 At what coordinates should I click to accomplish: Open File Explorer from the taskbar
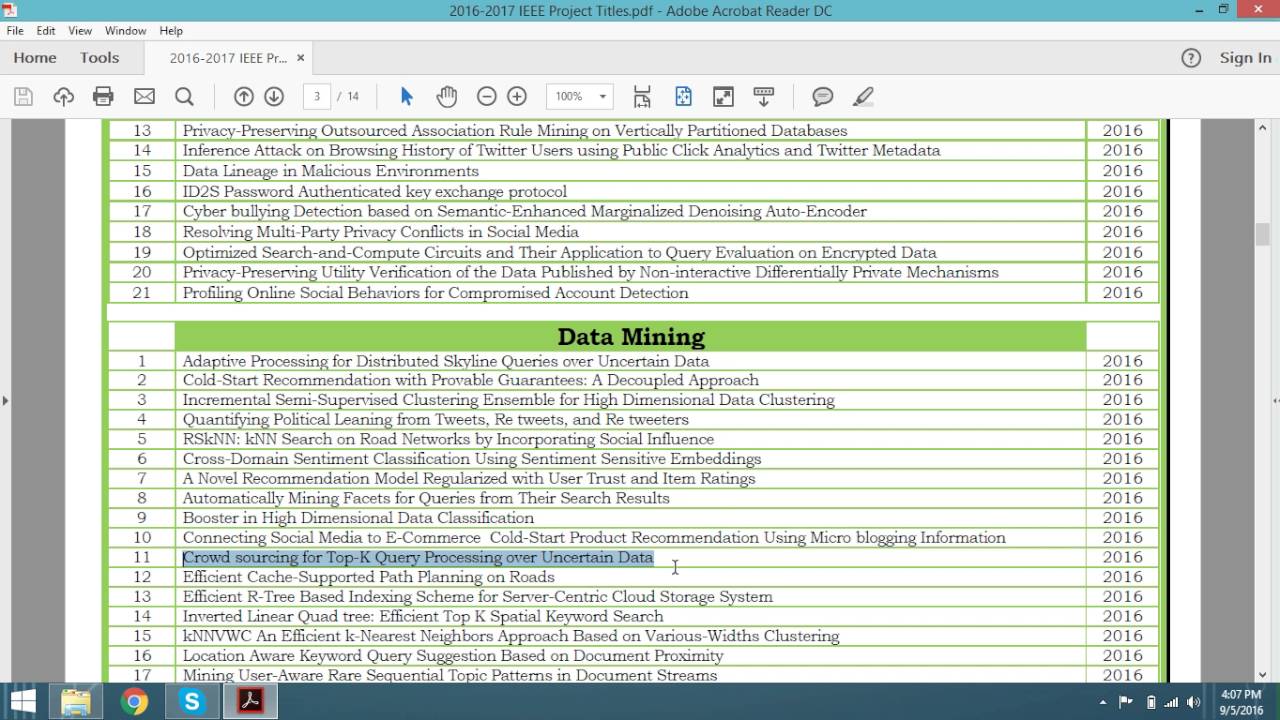coord(76,702)
